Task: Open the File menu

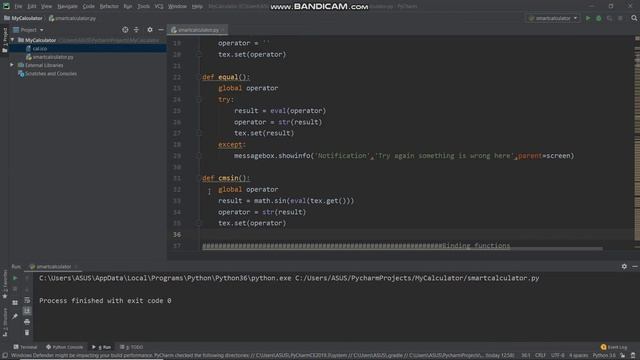Action: [x=18, y=6]
